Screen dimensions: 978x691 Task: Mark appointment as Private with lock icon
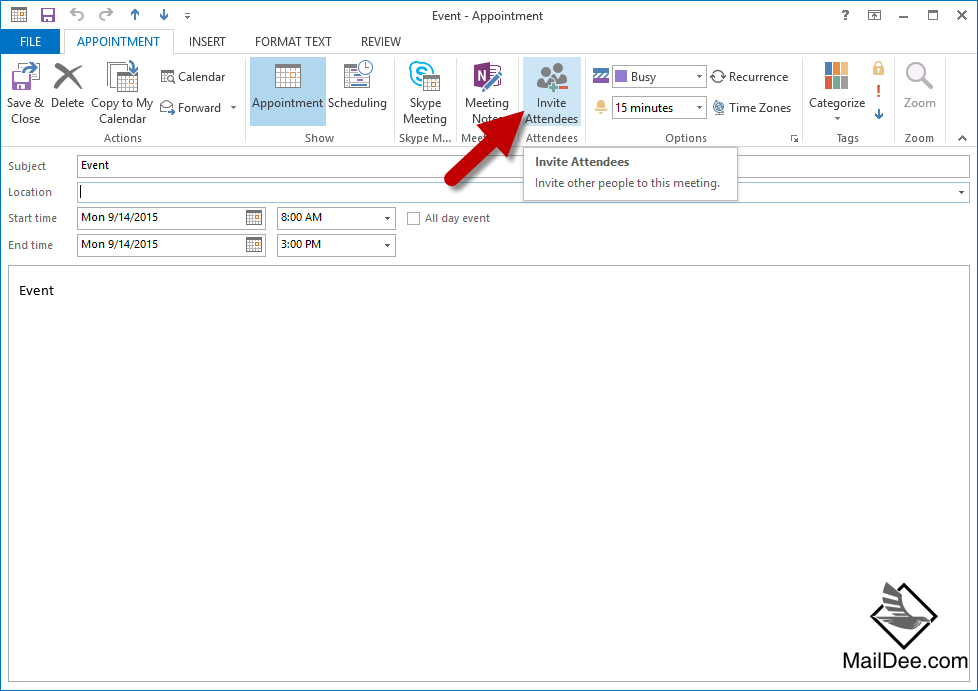pyautogui.click(x=878, y=68)
